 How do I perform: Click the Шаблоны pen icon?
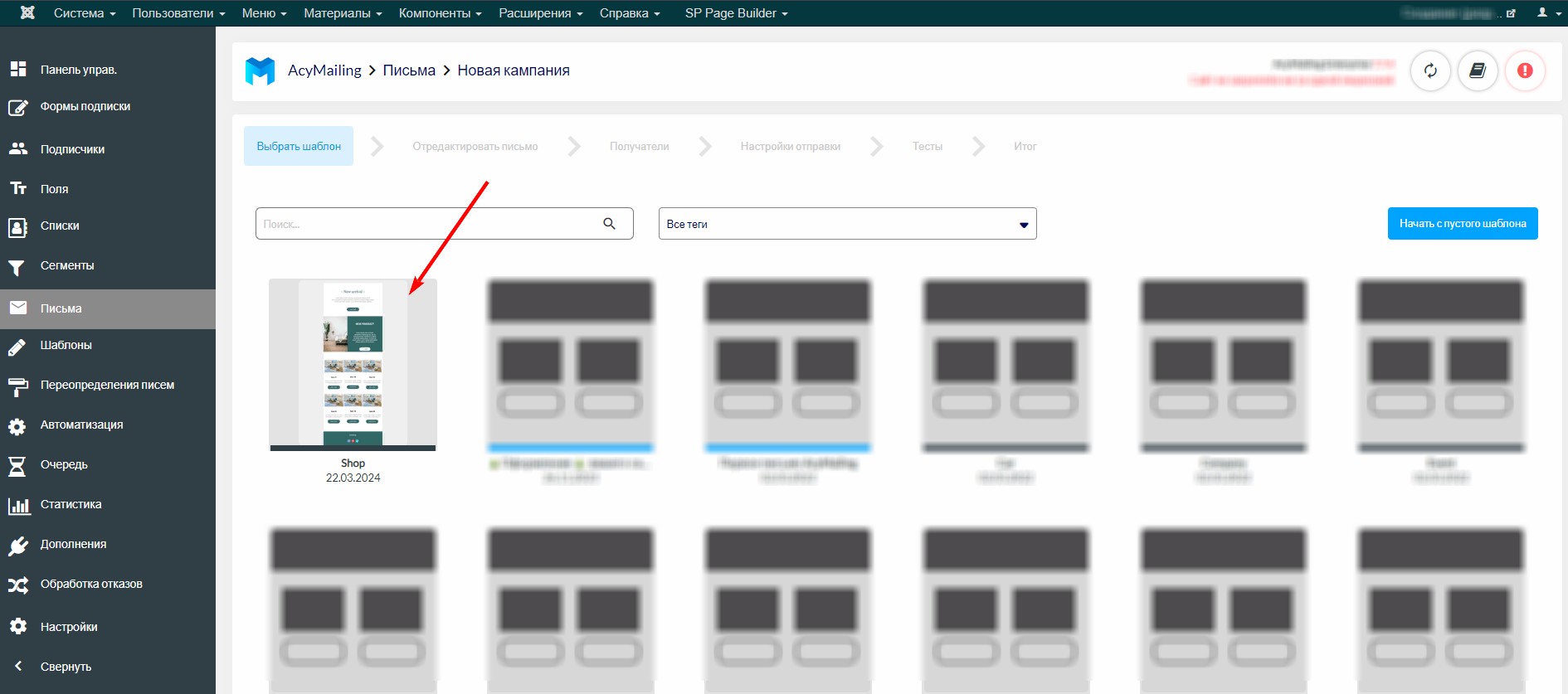click(x=17, y=347)
